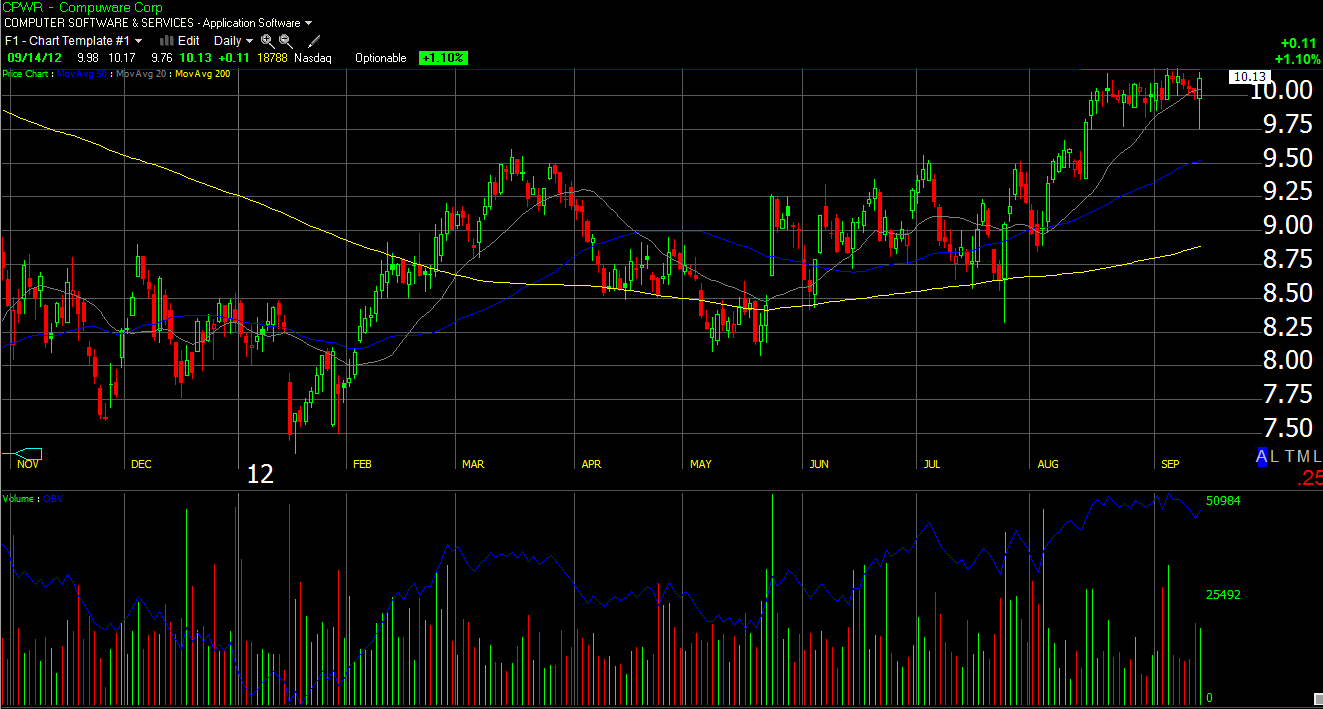Click the bar chart icon beside Edit
Viewport: 1323px width, 709px height.
point(167,41)
